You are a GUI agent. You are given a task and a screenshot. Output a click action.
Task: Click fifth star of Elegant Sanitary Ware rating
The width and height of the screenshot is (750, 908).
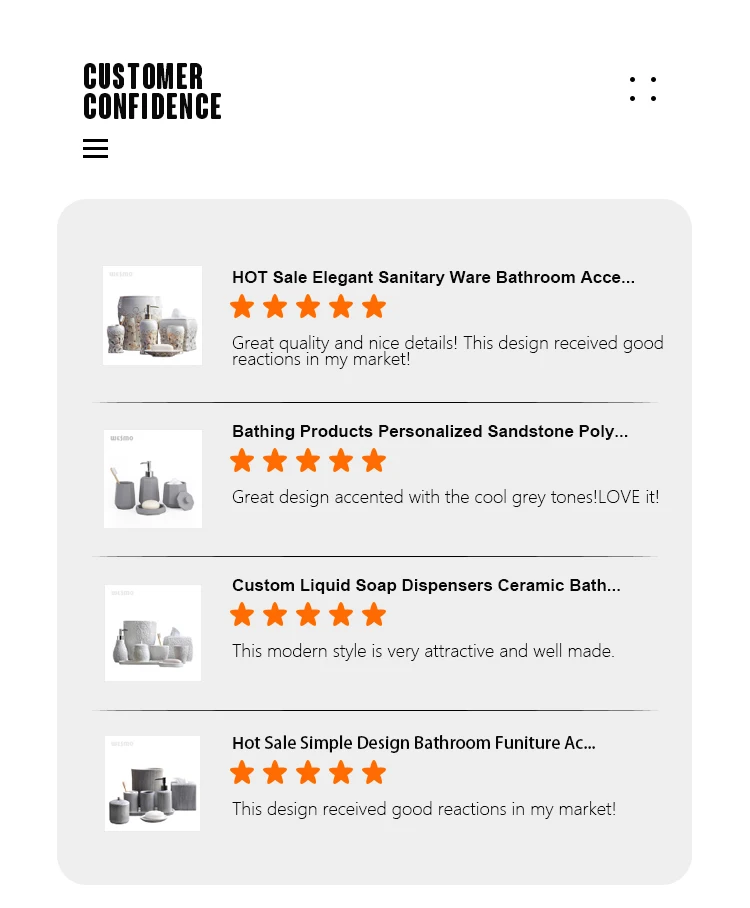tap(374, 306)
